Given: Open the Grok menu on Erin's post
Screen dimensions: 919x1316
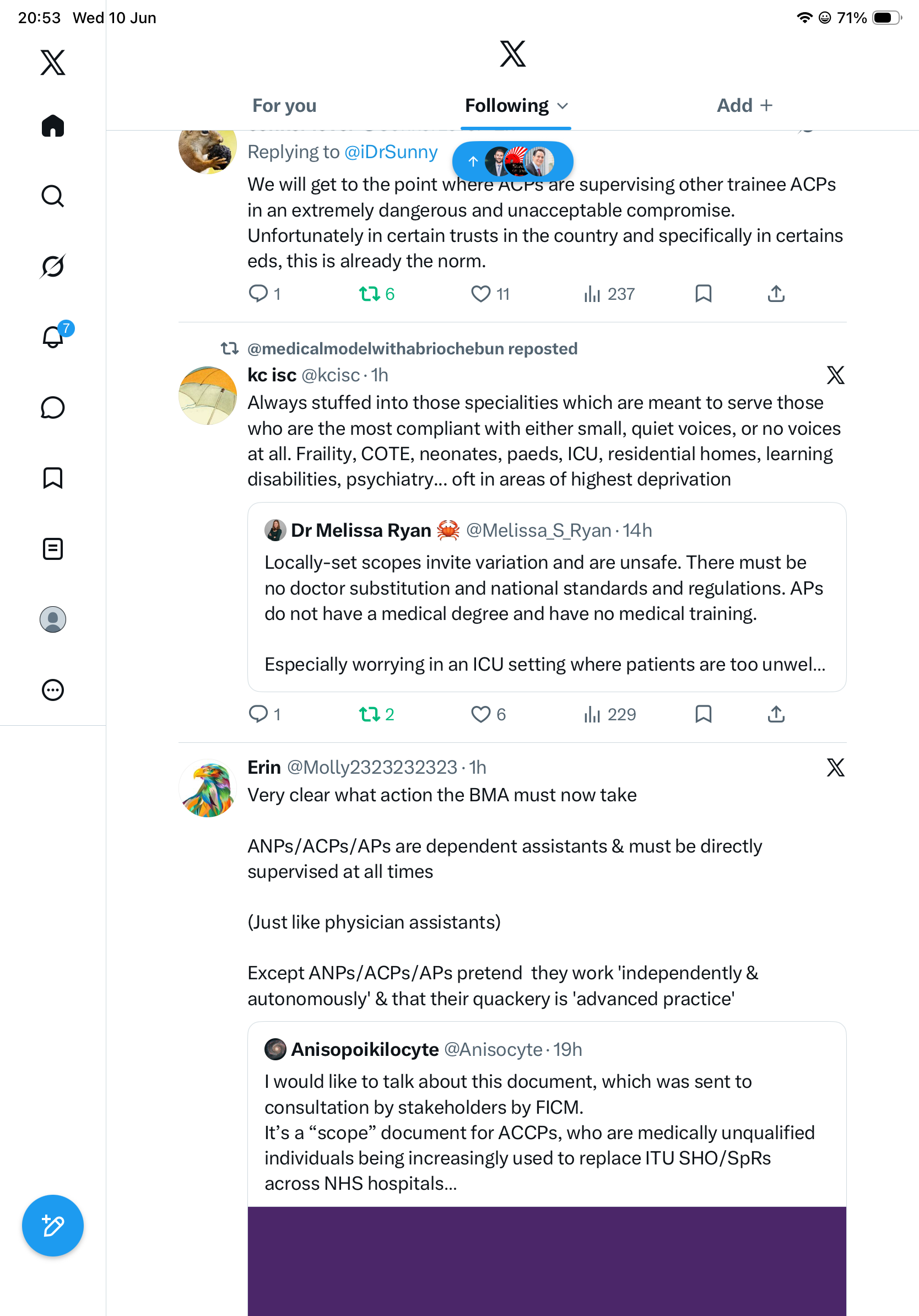Looking at the screenshot, I should pyautogui.click(x=835, y=768).
